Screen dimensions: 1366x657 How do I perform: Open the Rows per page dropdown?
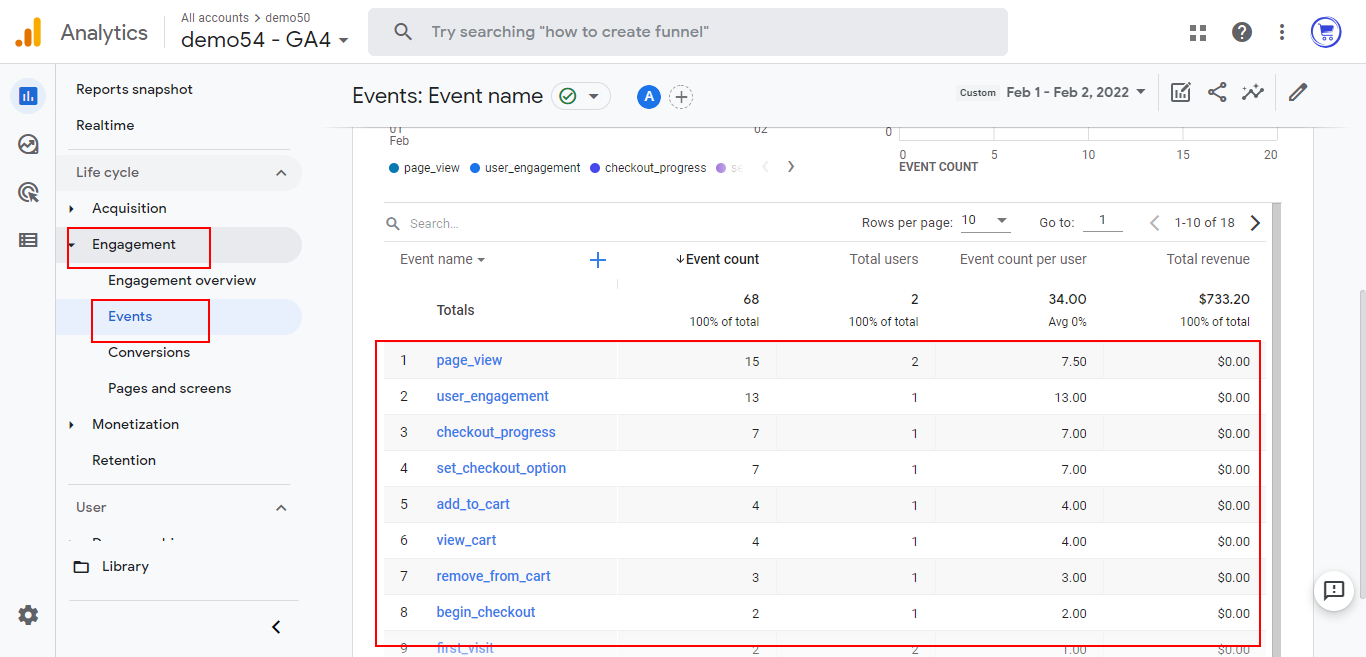tap(985, 221)
